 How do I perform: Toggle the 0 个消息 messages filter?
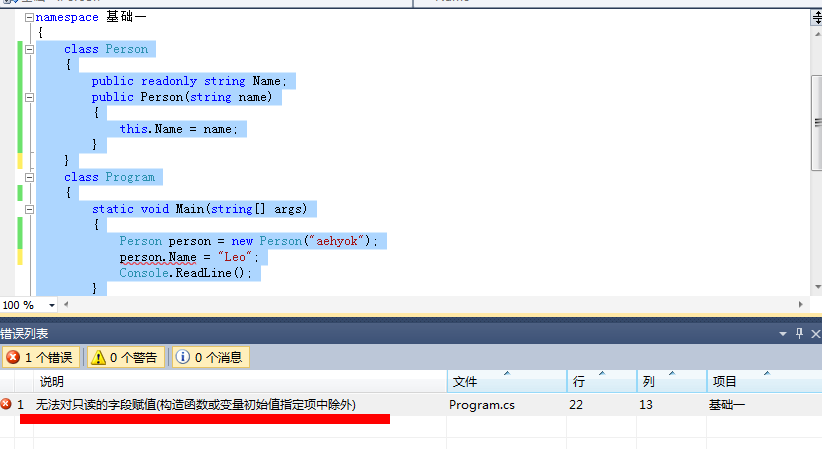click(210, 357)
